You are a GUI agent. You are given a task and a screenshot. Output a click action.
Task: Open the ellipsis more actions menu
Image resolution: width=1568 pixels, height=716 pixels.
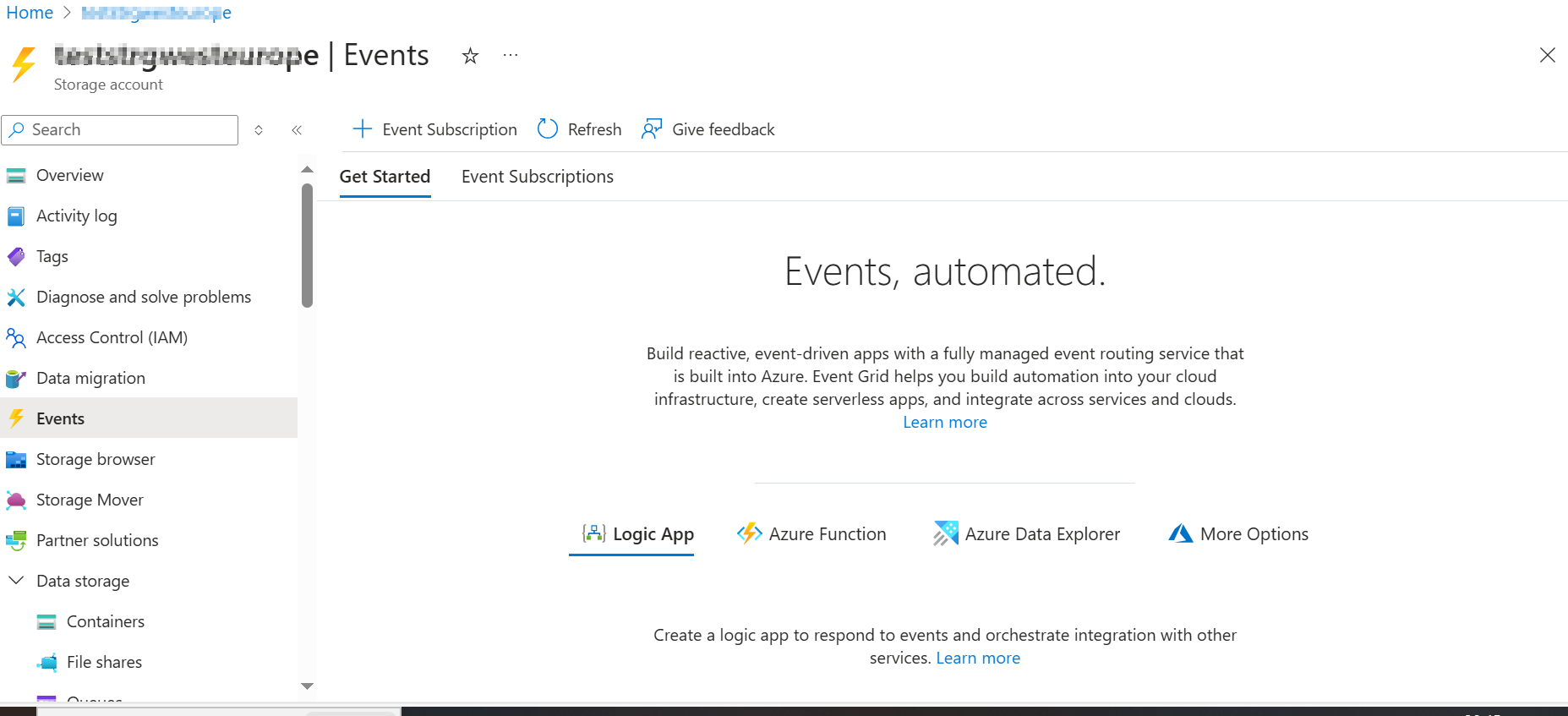click(511, 56)
